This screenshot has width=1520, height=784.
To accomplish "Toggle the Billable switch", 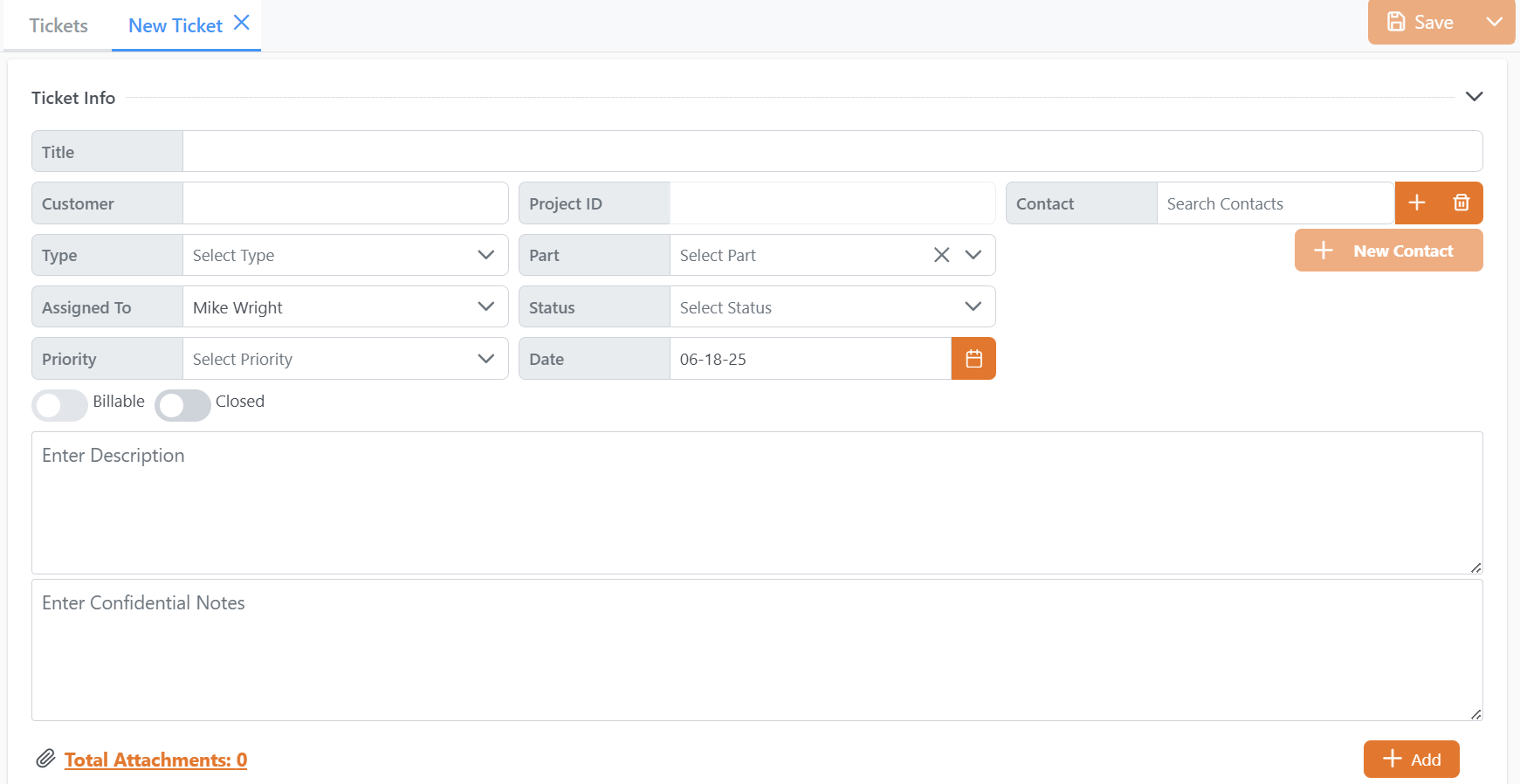I will [x=59, y=405].
